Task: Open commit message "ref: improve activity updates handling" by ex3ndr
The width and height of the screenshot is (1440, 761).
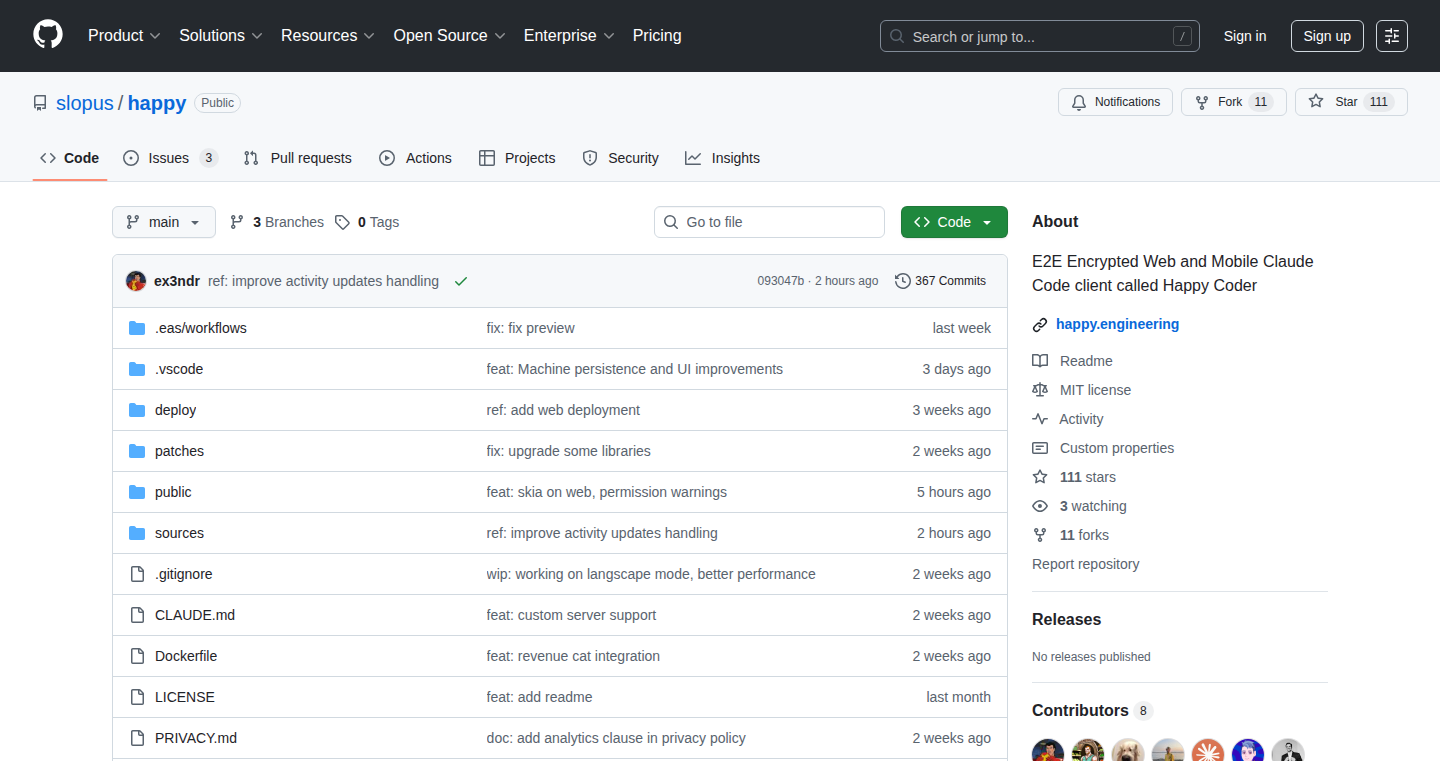Action: pyautogui.click(x=323, y=281)
